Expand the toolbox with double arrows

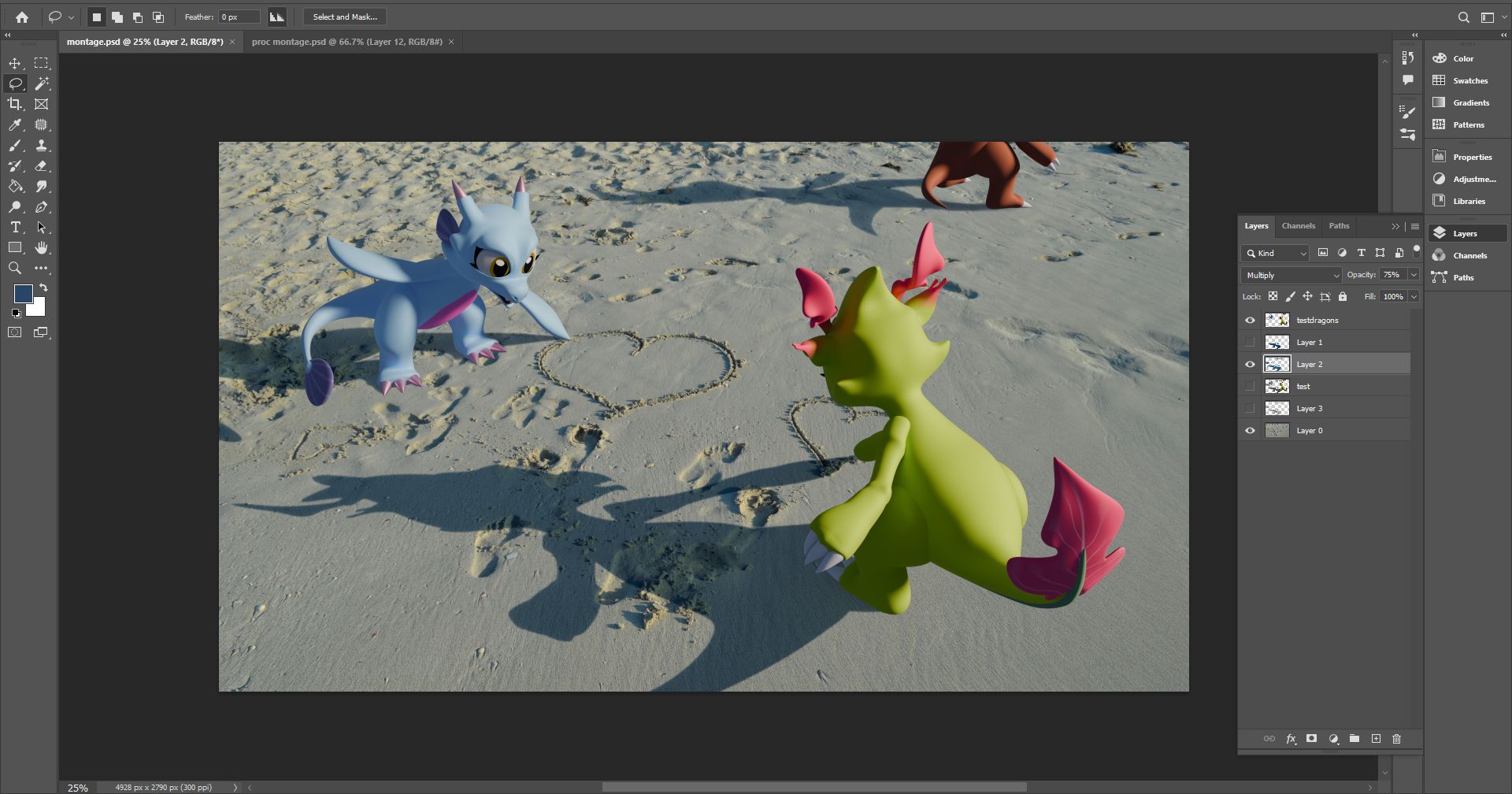click(x=8, y=35)
